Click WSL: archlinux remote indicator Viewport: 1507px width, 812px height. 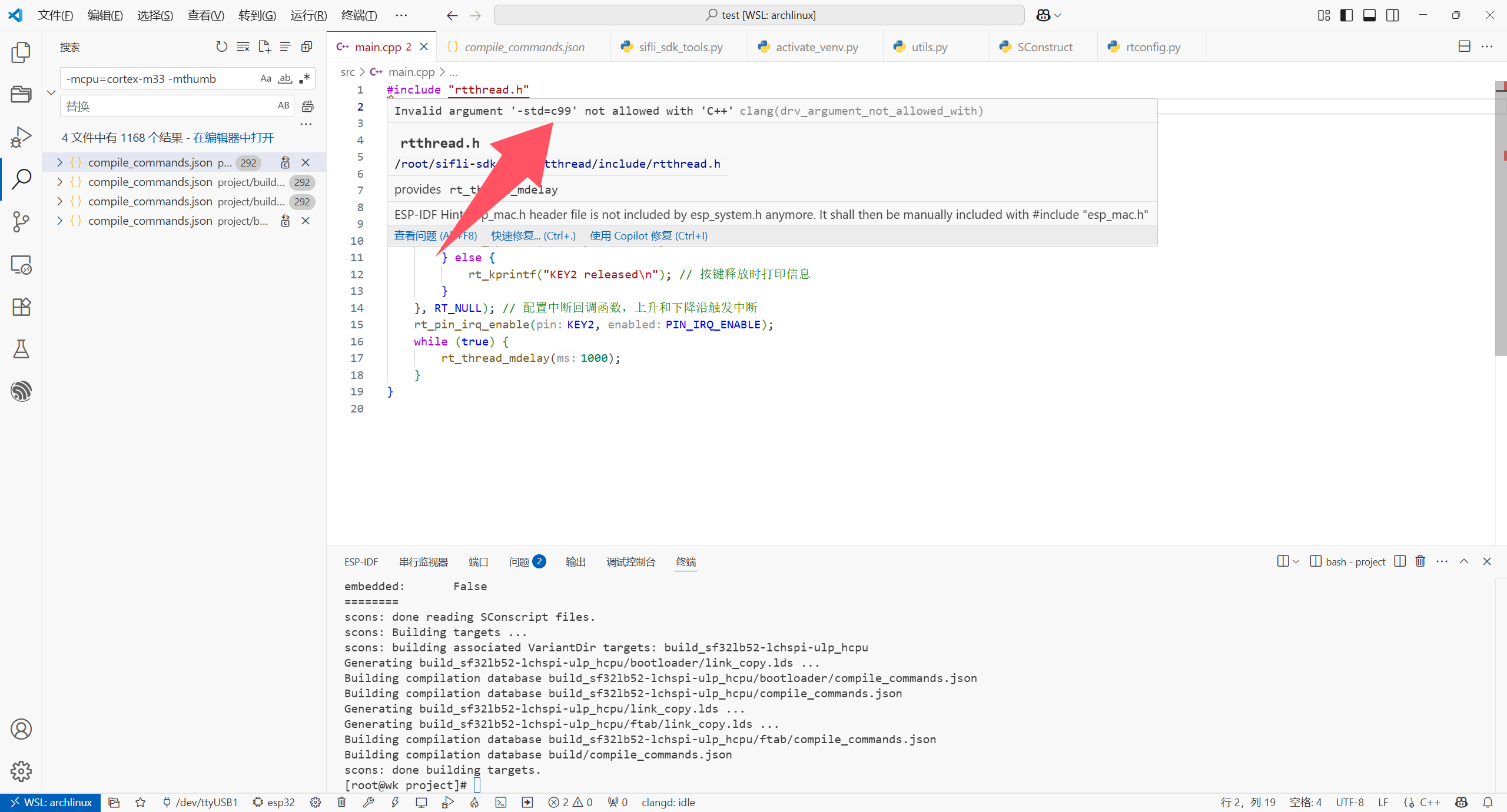[51, 802]
